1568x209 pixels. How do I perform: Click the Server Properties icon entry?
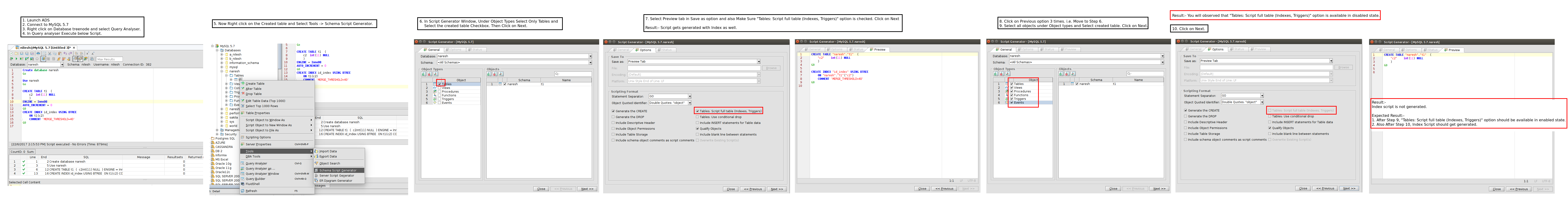coord(242,144)
